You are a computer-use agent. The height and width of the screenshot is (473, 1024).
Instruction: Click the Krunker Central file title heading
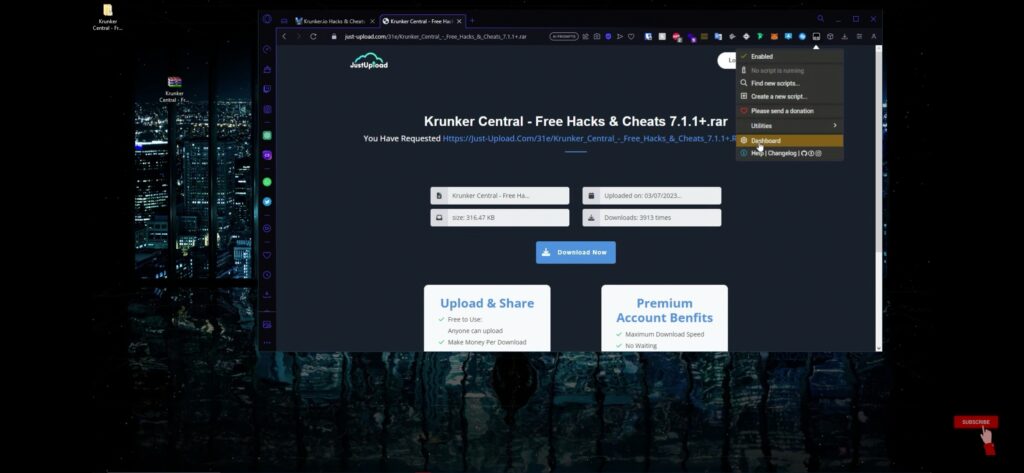click(x=575, y=122)
